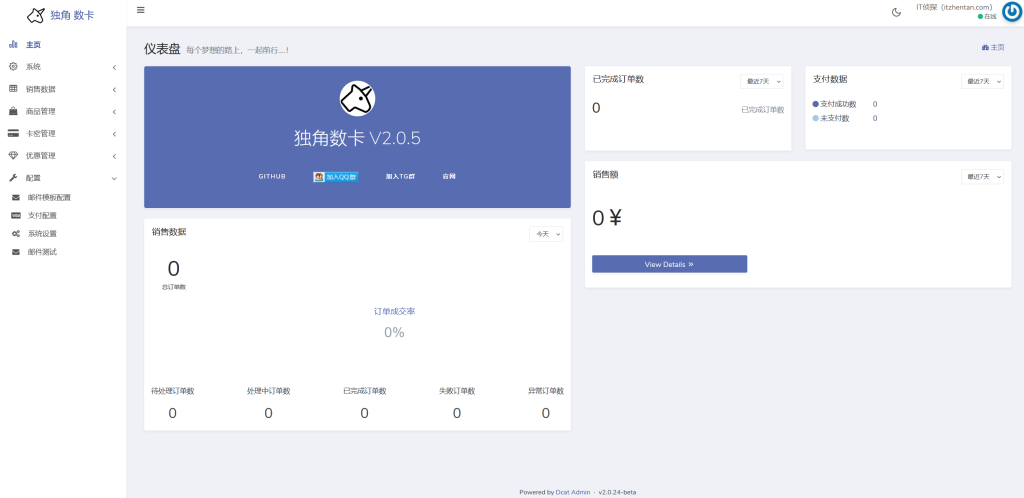1024x498 pixels.
Task: Click the View Details button
Action: click(x=669, y=264)
